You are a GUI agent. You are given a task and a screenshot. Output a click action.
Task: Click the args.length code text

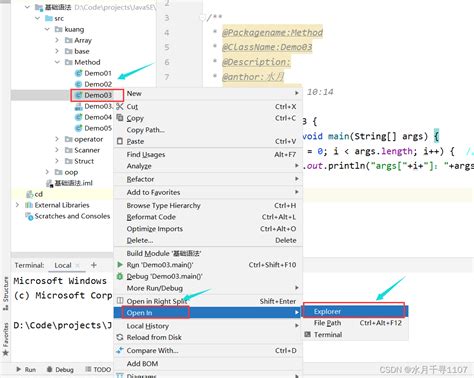tap(383, 151)
